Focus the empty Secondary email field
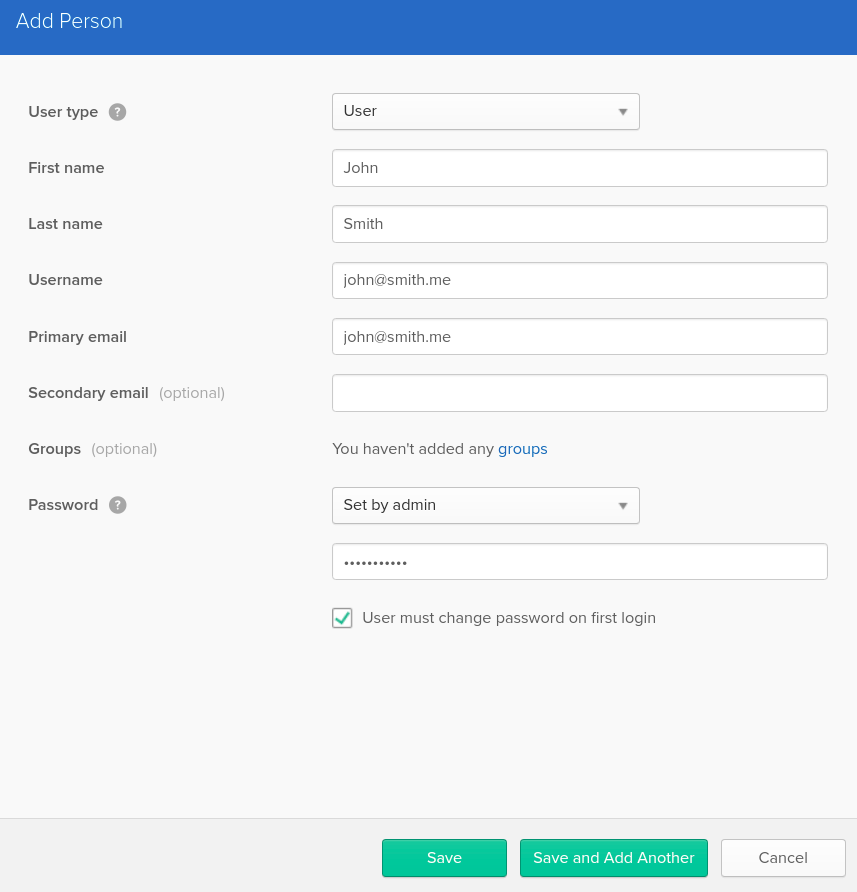Screen dimensions: 857x892 coord(579,393)
